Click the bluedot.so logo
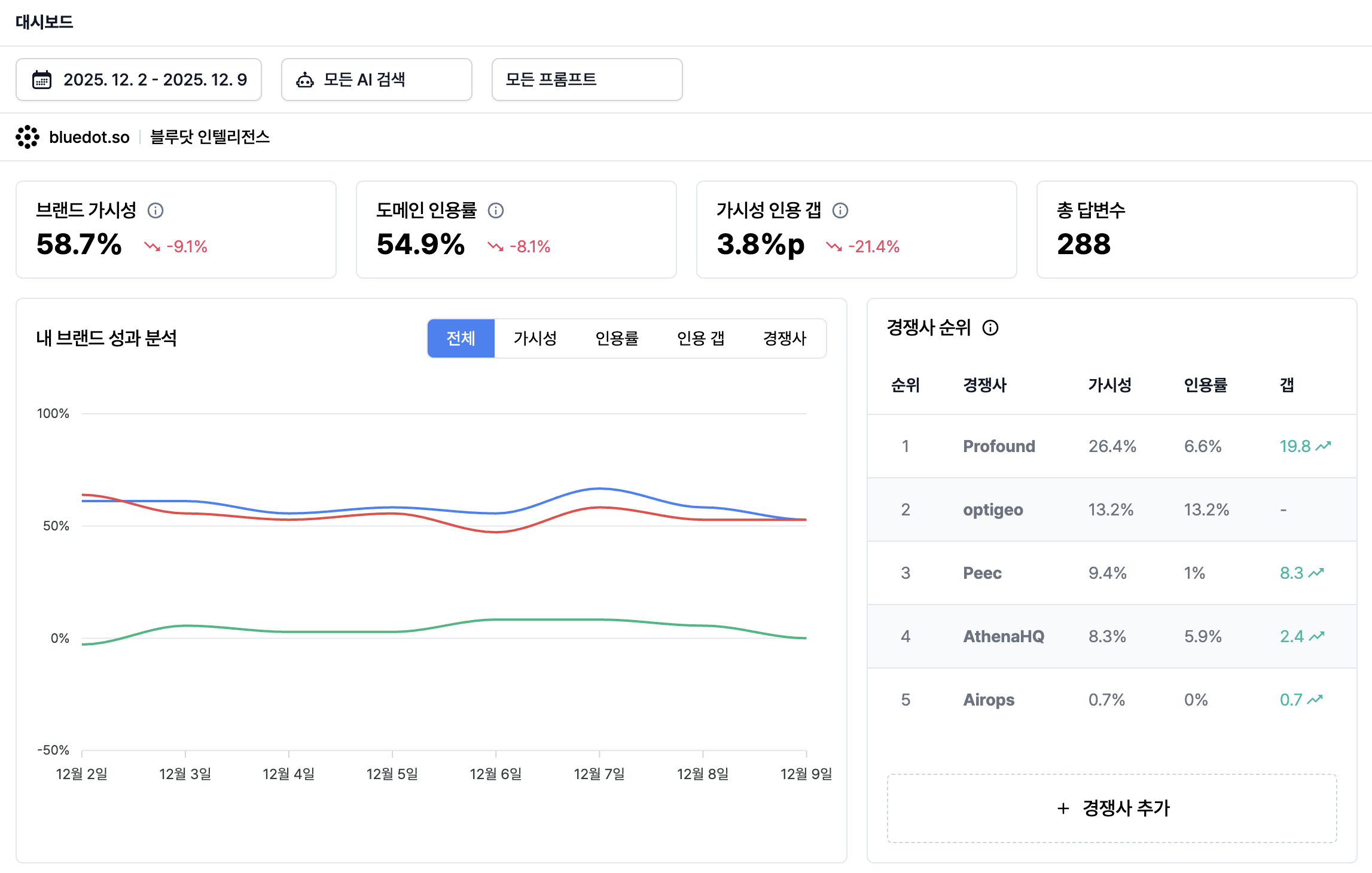 (x=26, y=137)
